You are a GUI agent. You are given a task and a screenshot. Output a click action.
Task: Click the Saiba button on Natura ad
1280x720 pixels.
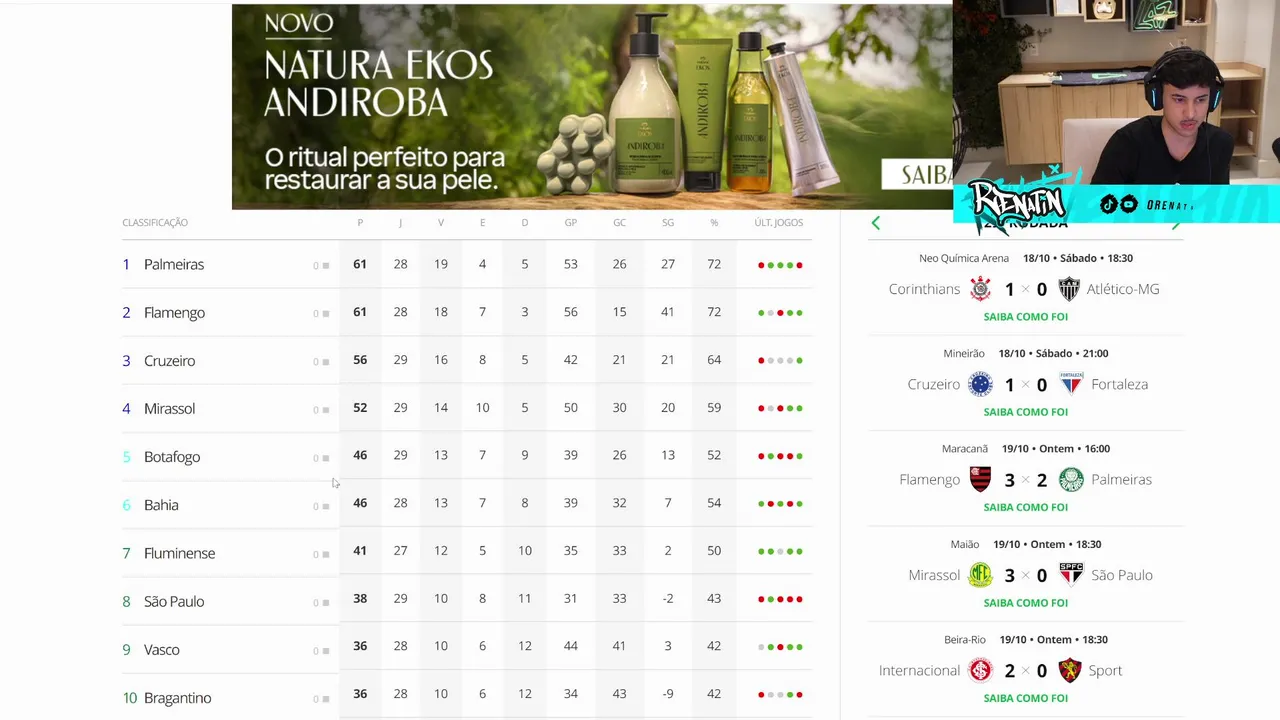tap(917, 174)
